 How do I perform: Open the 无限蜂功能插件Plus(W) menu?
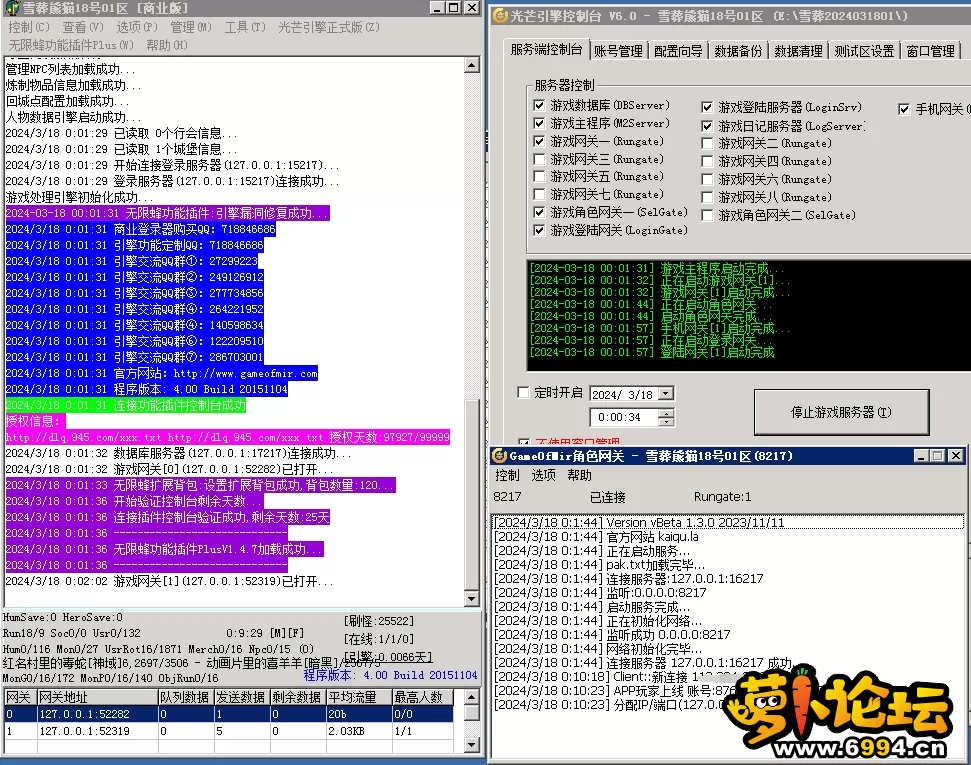[71, 45]
